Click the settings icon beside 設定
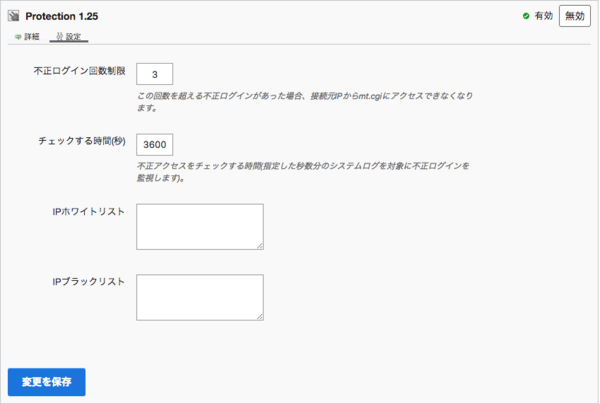The height and width of the screenshot is (404, 600). point(58,36)
